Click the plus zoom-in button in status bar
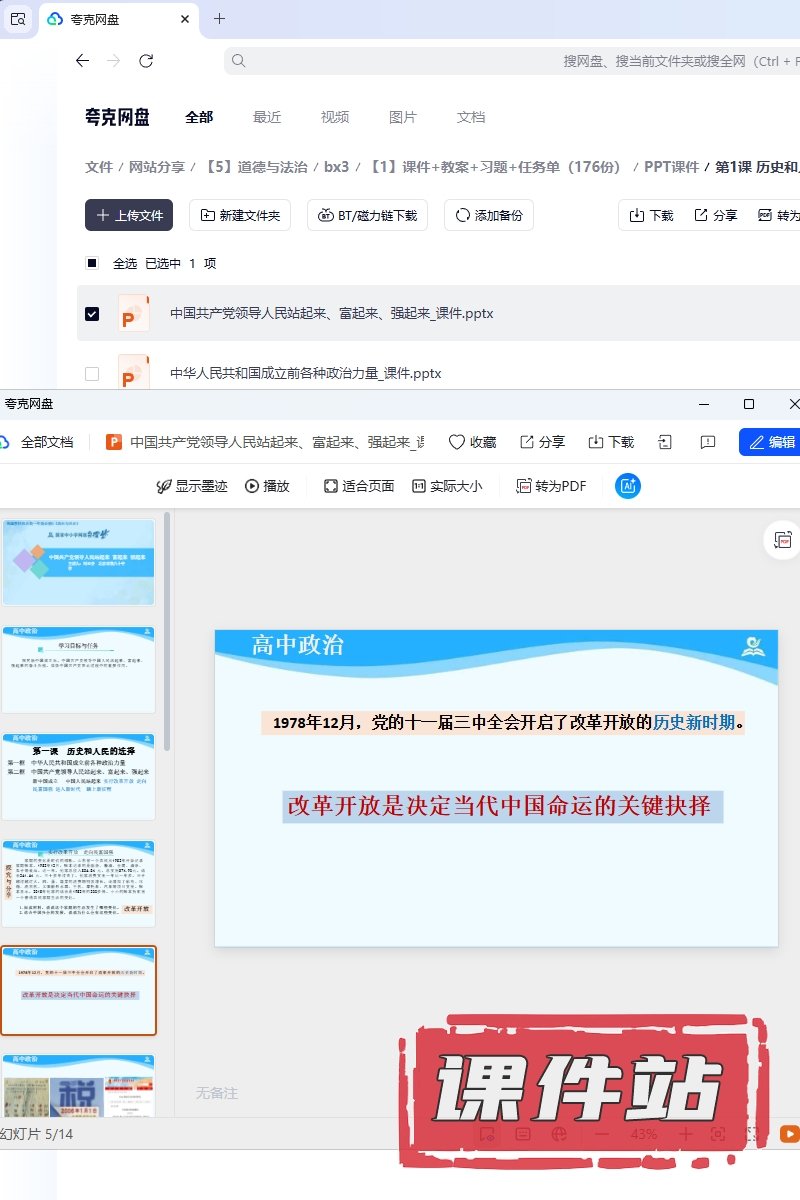Image resolution: width=800 pixels, height=1200 pixels. (685, 1134)
